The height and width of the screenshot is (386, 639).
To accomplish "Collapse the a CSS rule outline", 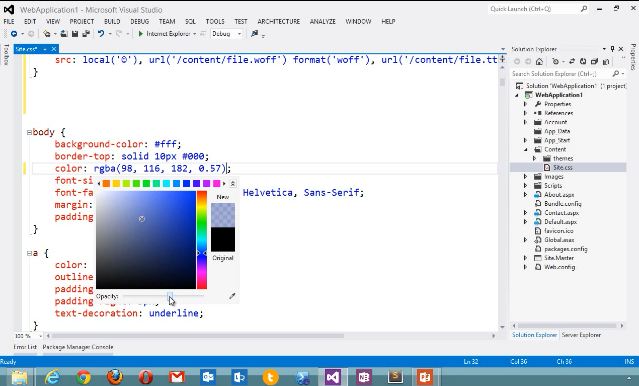I will point(29,253).
